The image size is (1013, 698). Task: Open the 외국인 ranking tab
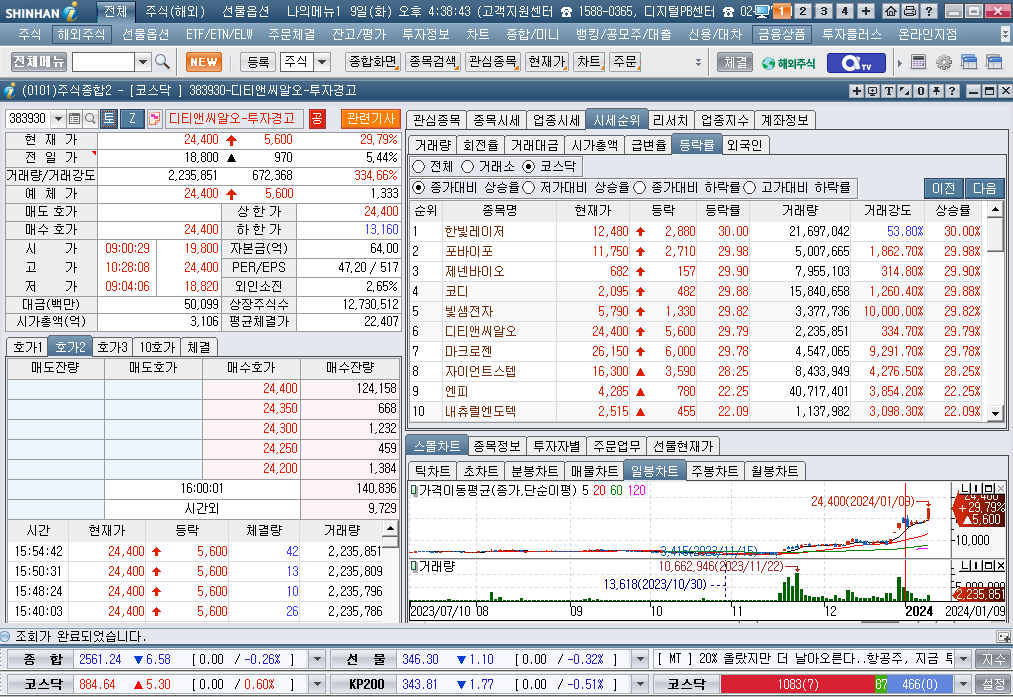point(744,145)
